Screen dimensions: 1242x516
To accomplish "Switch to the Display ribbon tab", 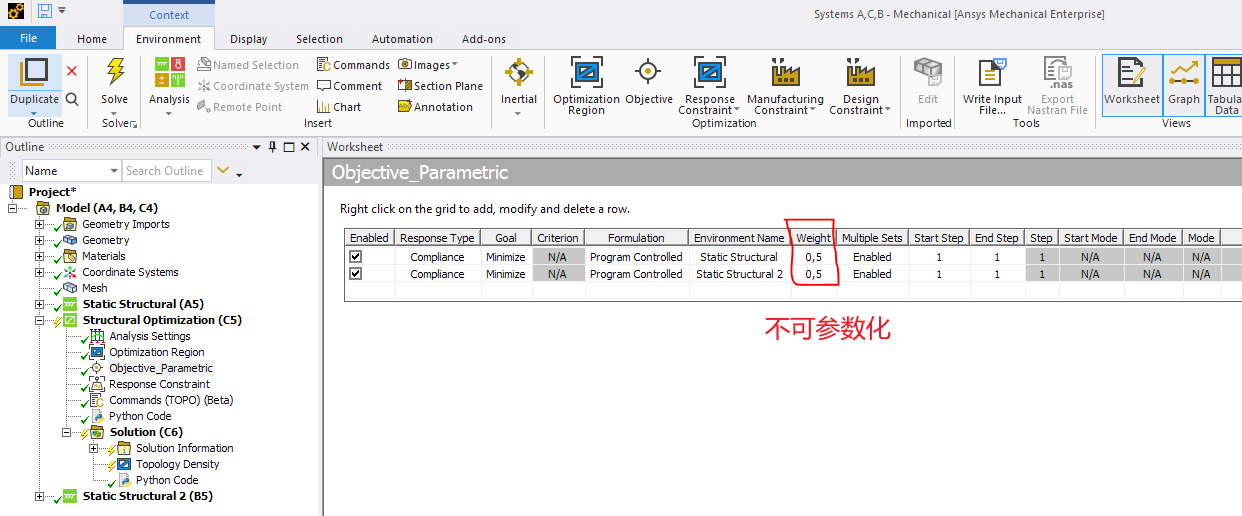I will click(248, 39).
